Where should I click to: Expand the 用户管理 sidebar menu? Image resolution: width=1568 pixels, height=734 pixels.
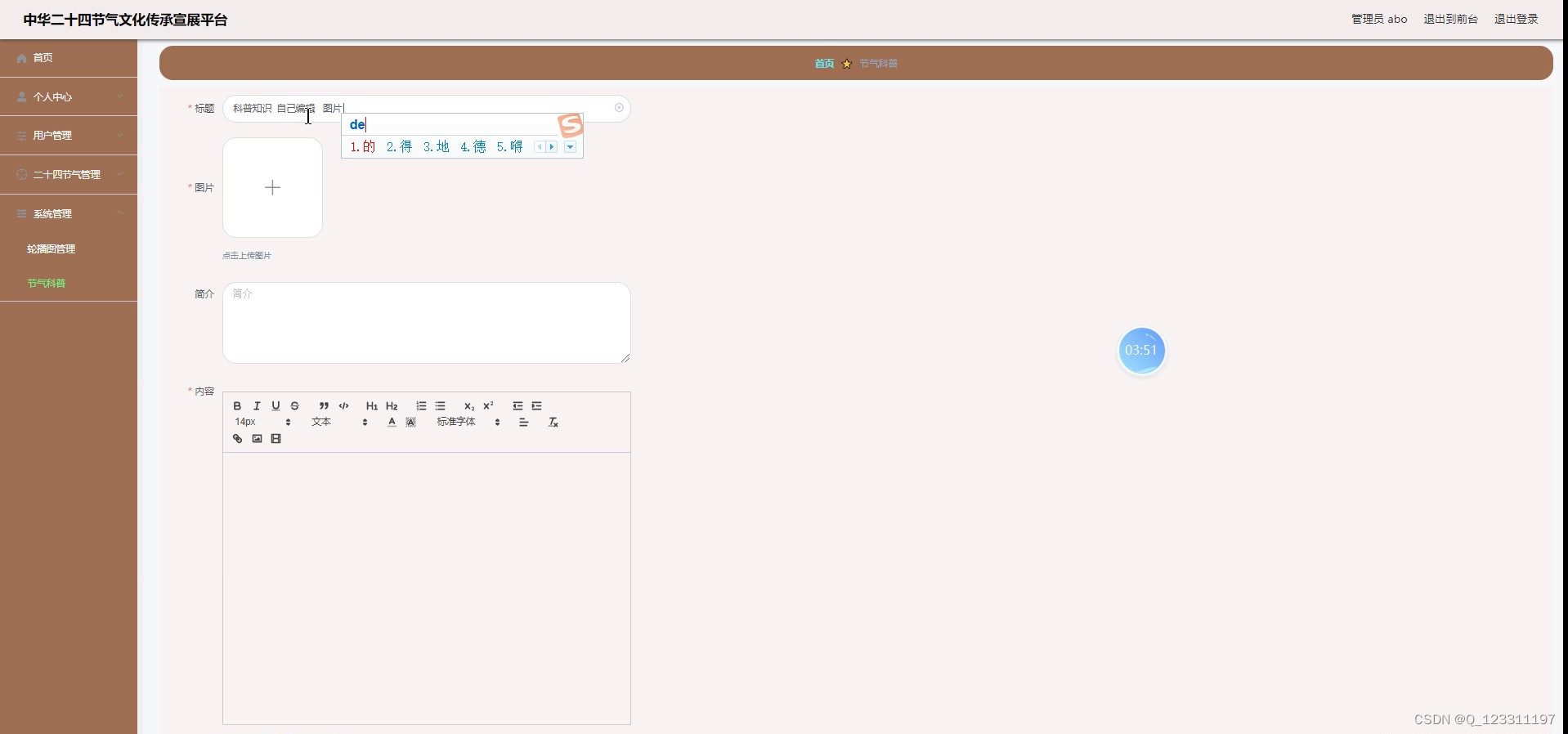(69, 136)
